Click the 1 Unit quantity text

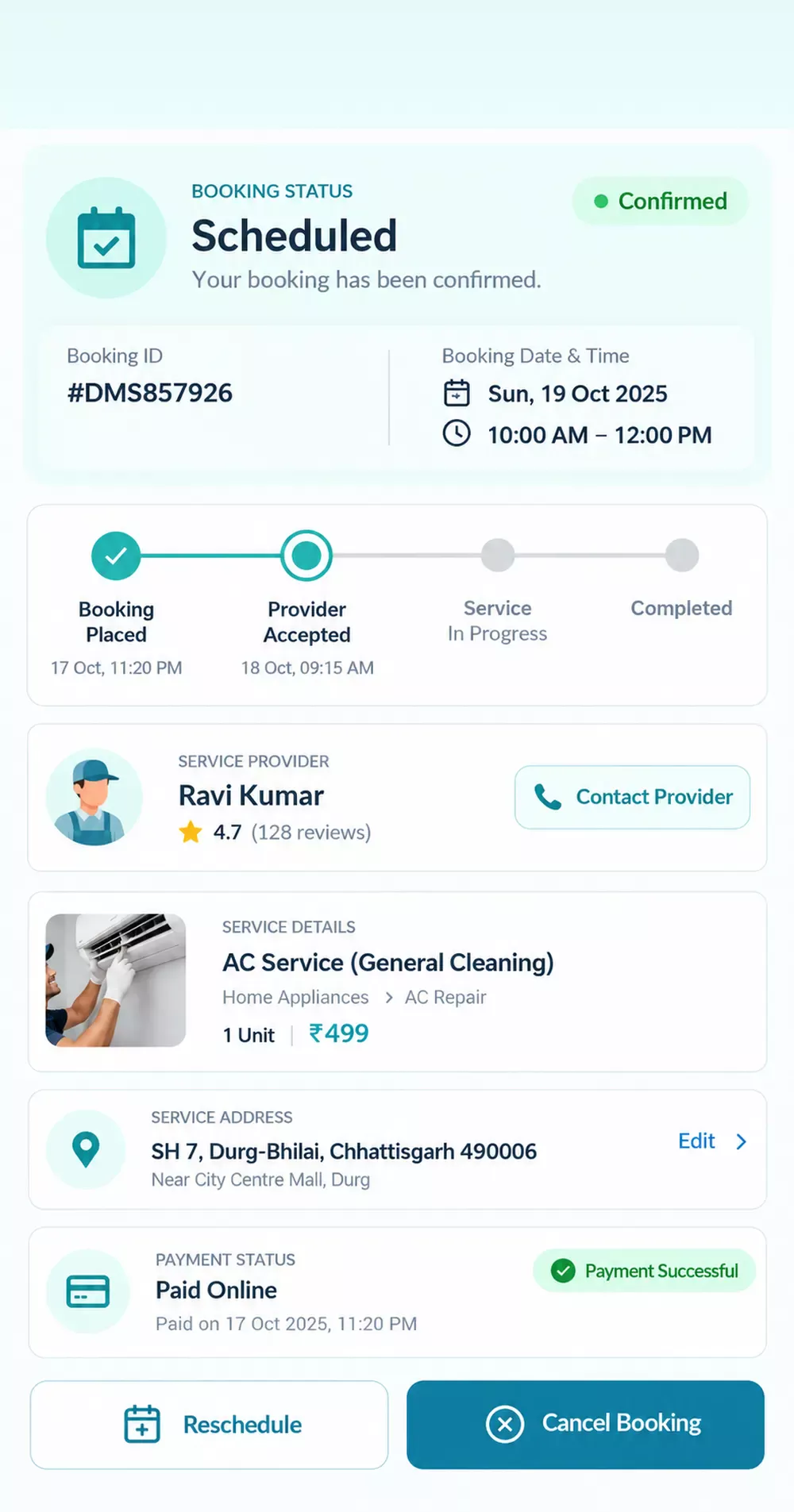point(249,1035)
